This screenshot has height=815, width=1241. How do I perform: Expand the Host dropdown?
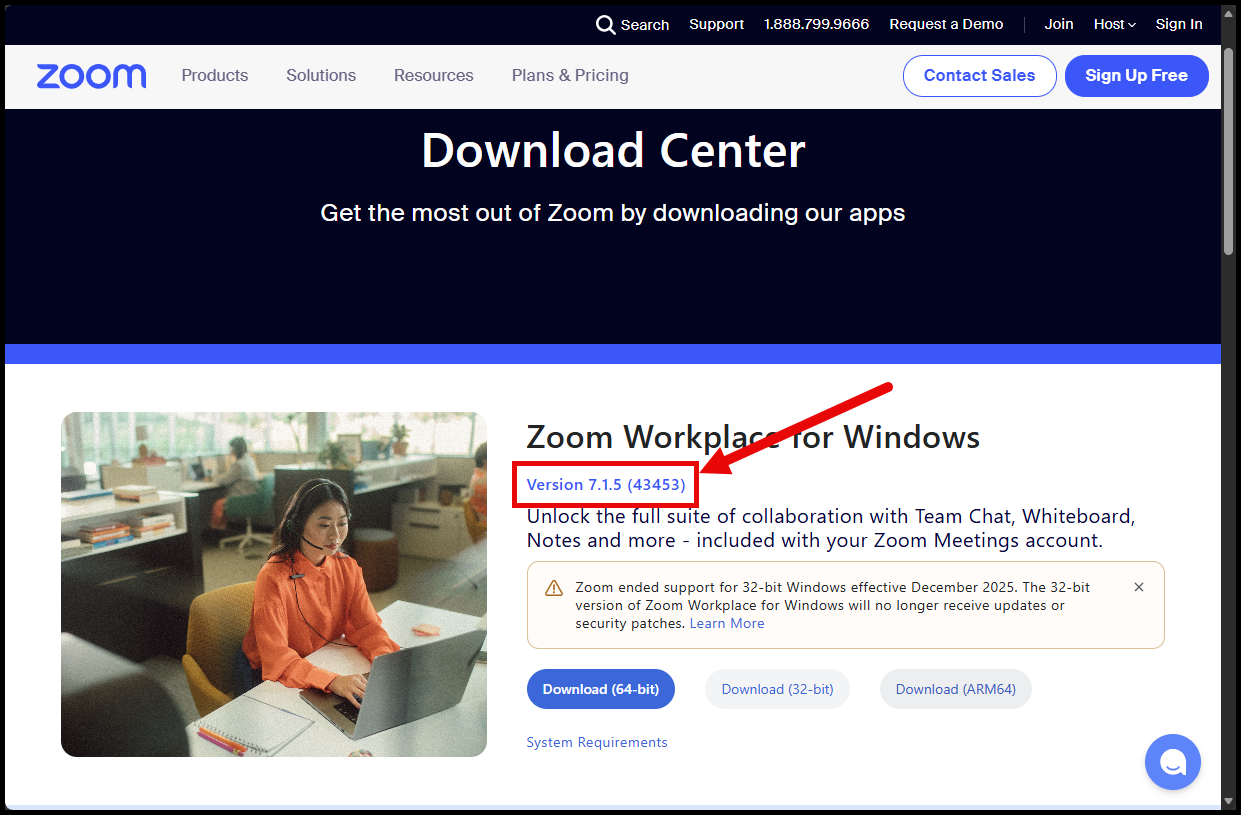(1114, 24)
